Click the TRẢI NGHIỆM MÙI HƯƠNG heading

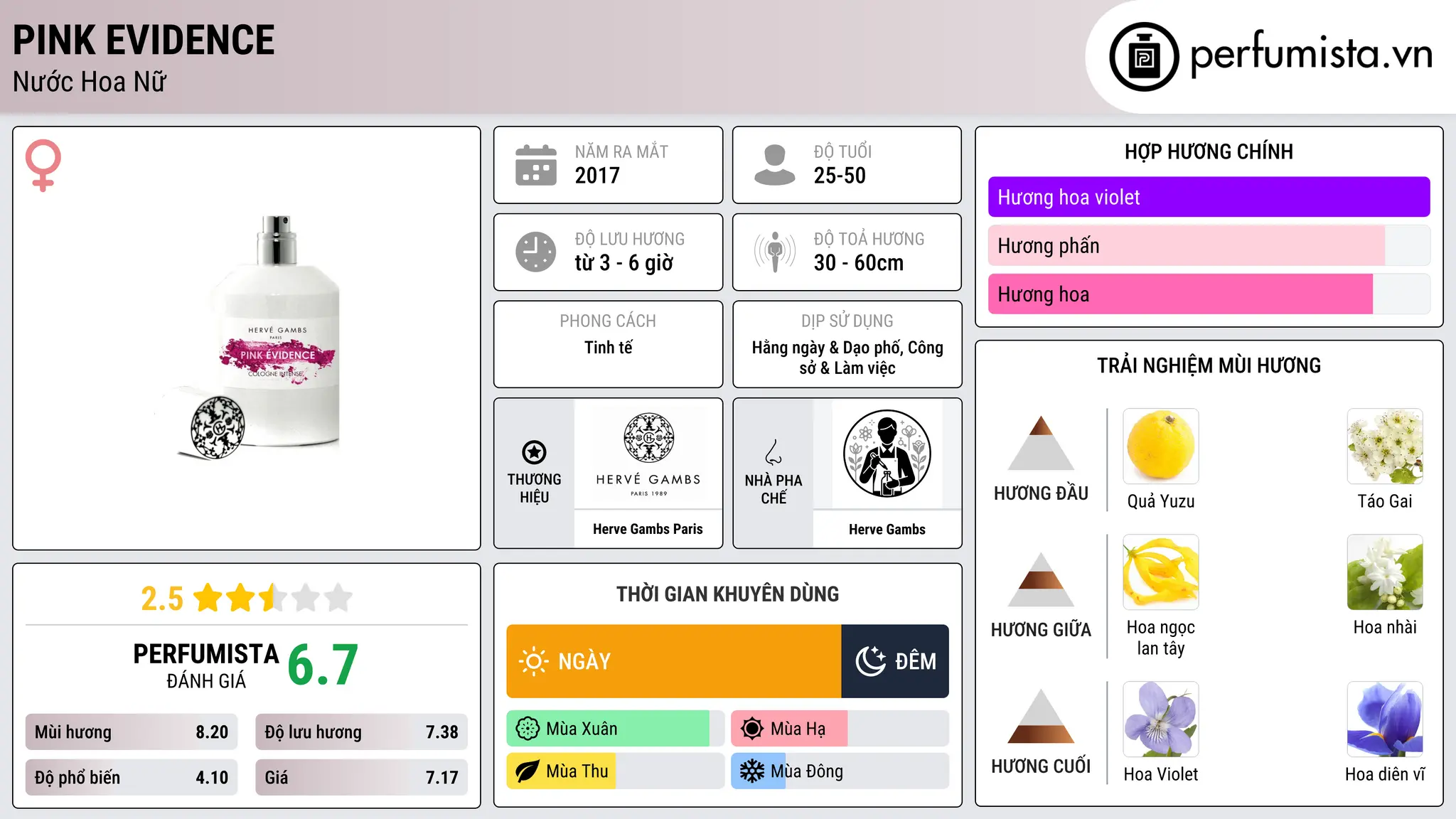(1209, 365)
